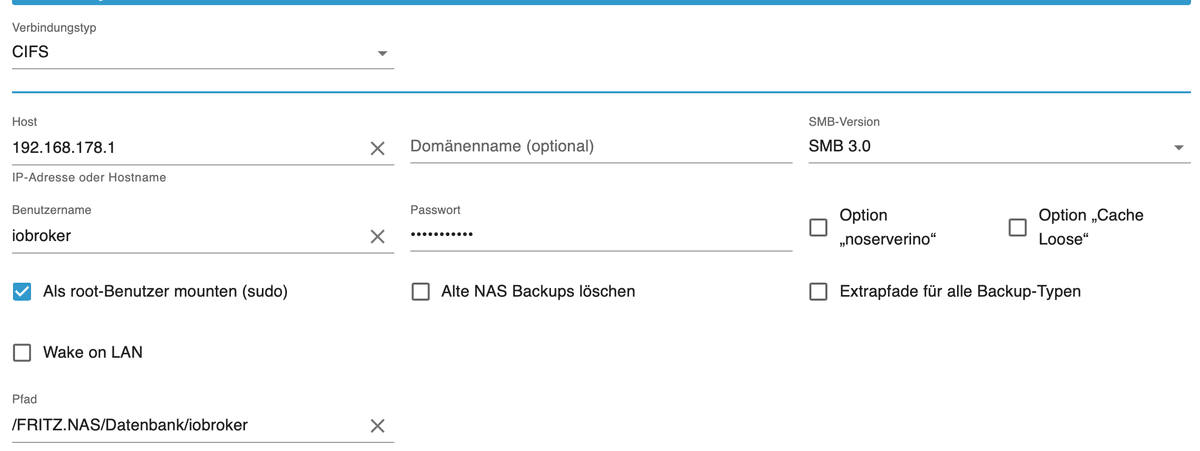Expand the SMB-Version dropdown arrow
The height and width of the screenshot is (451, 1200).
coord(1178,148)
